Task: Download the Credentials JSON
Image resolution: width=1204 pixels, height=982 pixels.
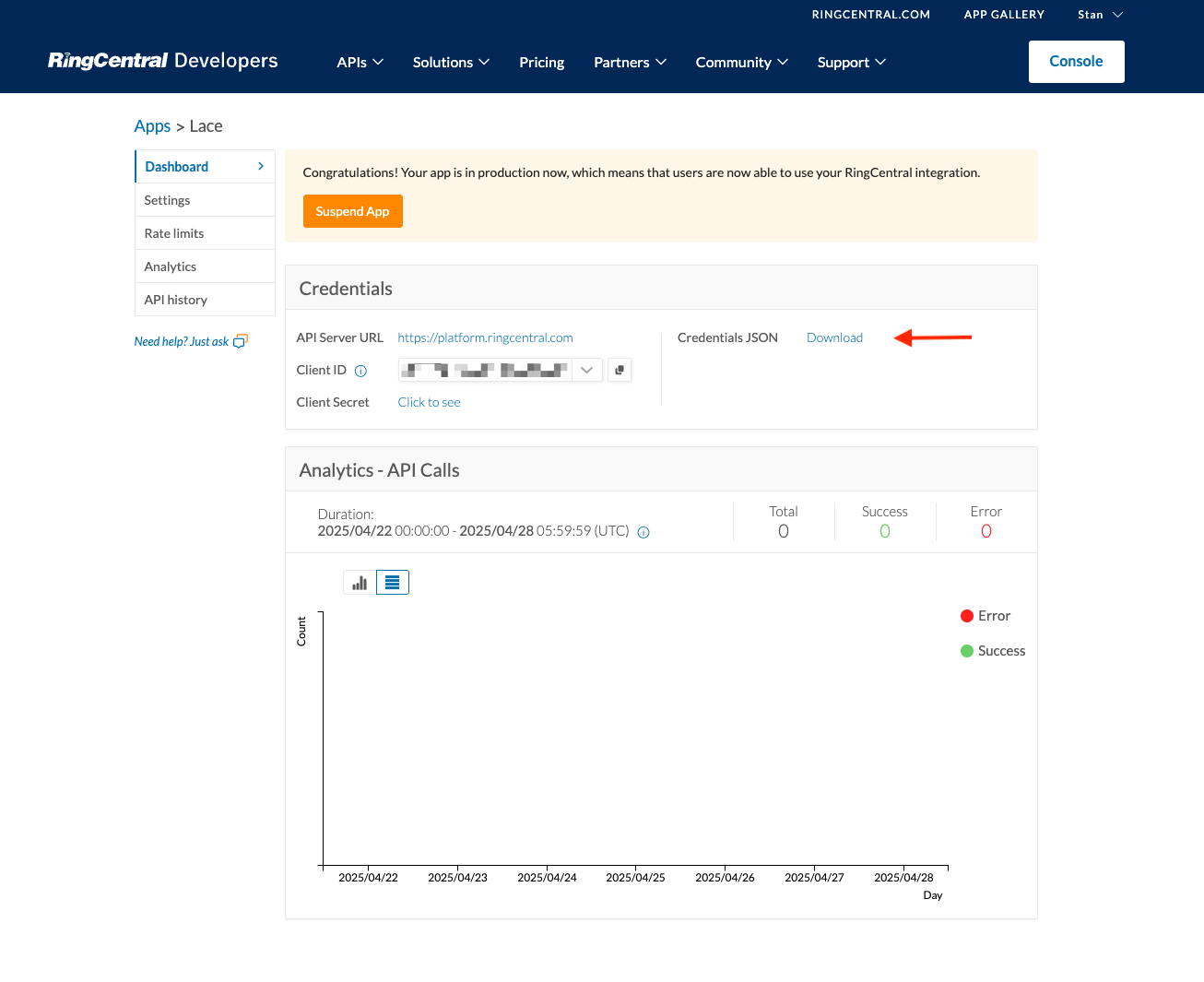Action: pos(835,337)
